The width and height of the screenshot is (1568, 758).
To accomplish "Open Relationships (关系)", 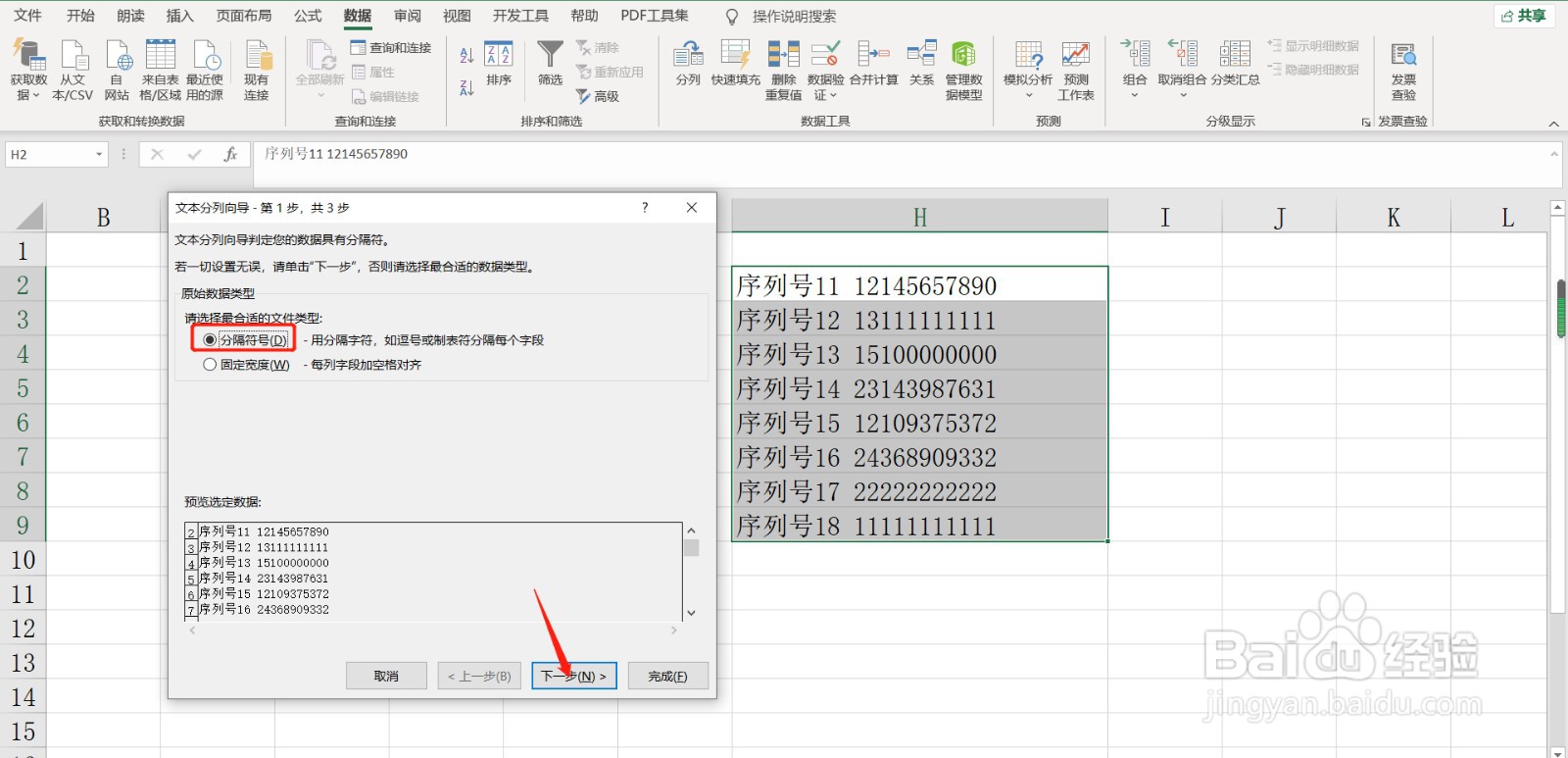I will pos(921,64).
